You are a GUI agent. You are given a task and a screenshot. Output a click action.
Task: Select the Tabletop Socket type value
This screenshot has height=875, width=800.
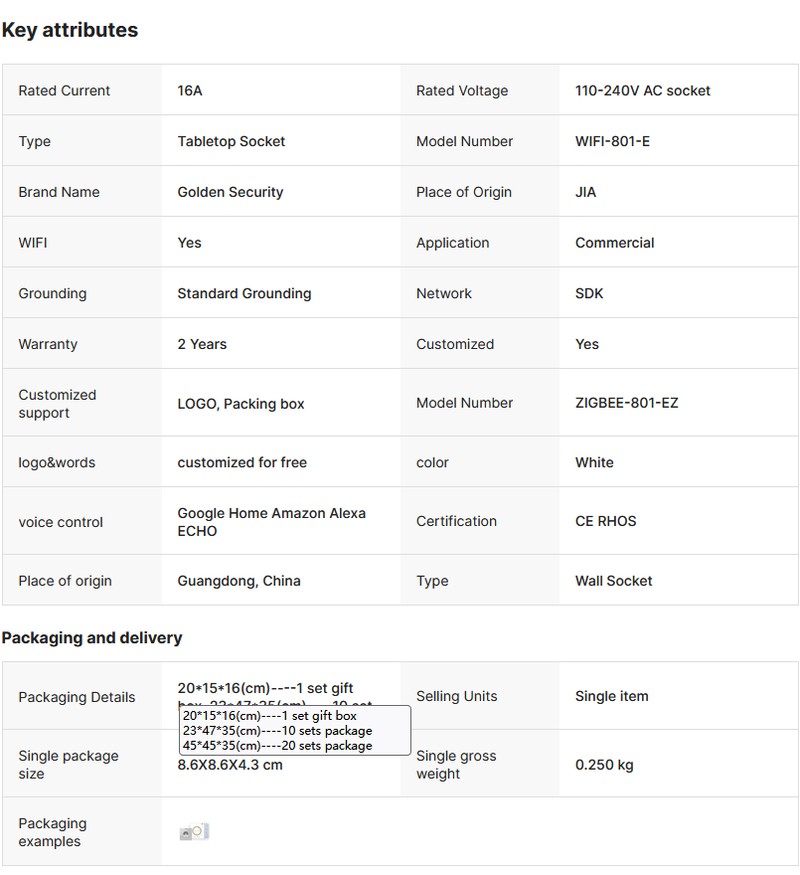(231, 142)
